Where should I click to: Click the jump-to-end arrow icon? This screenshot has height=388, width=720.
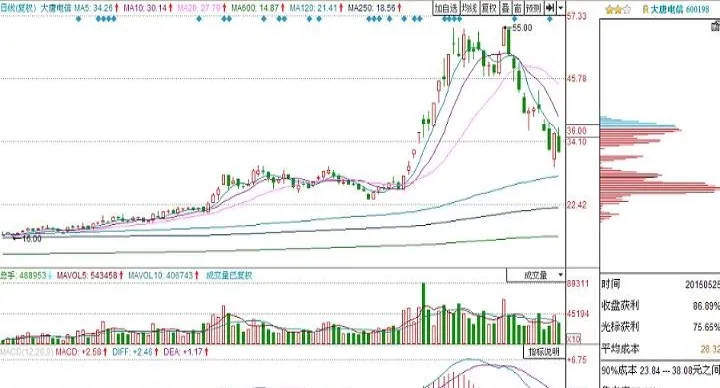pyautogui.click(x=550, y=8)
